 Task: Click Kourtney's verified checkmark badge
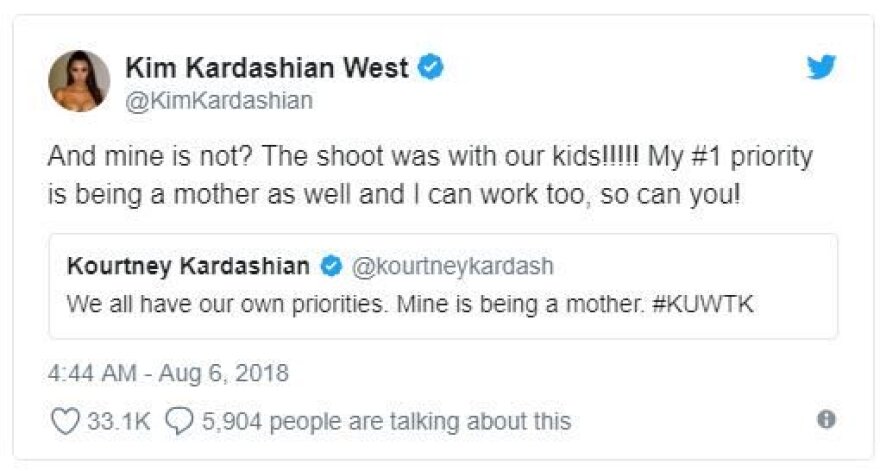331,267
